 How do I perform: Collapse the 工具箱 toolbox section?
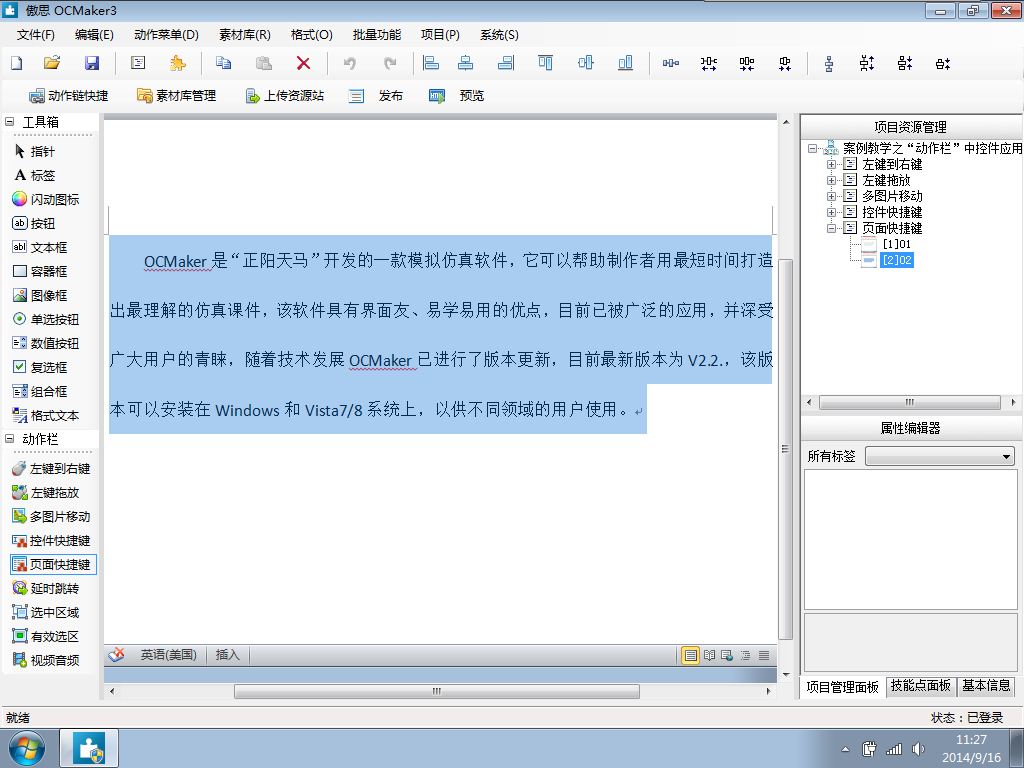coord(9,121)
